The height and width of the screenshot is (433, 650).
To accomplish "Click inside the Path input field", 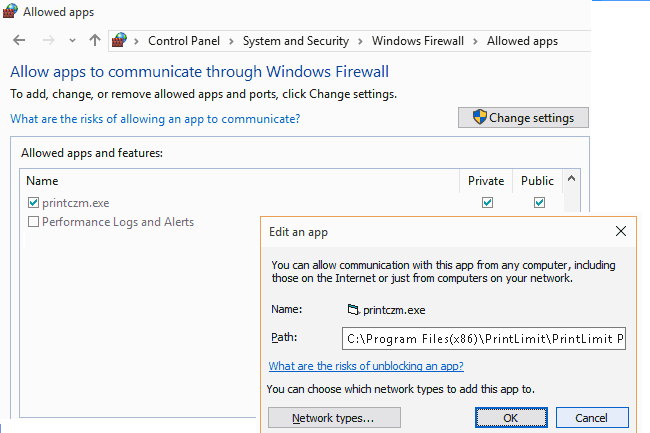I will click(x=484, y=339).
